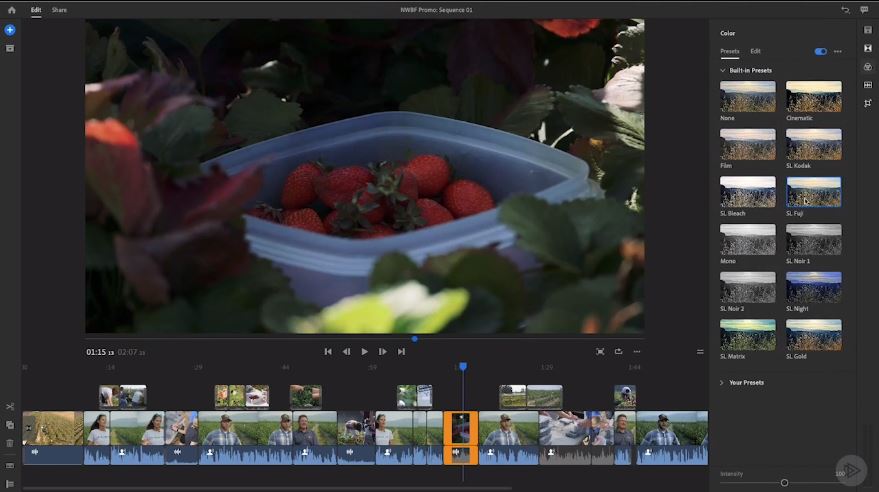
Task: Select the split scissors tool
Action: click(10, 407)
